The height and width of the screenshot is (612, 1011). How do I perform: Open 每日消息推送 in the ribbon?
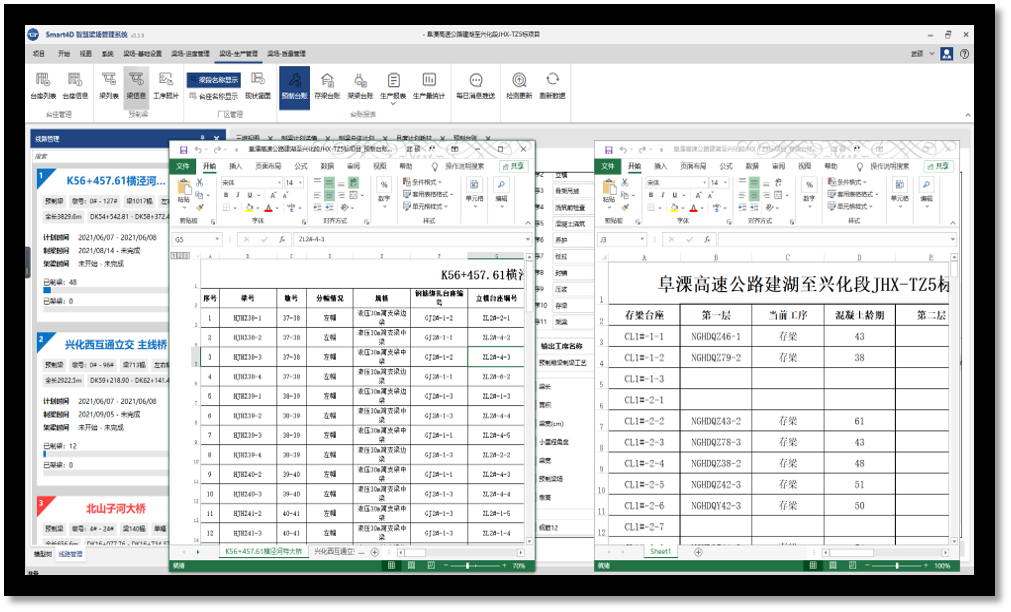pos(476,84)
